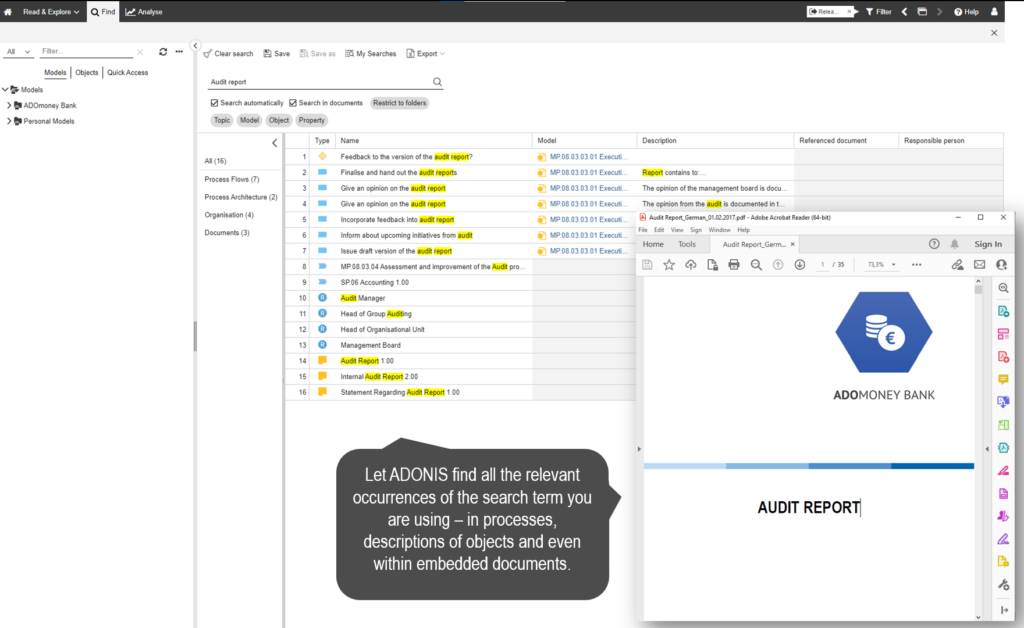Disable the Search automatically checkbox
Screen dimensions: 1024x628
213,102
